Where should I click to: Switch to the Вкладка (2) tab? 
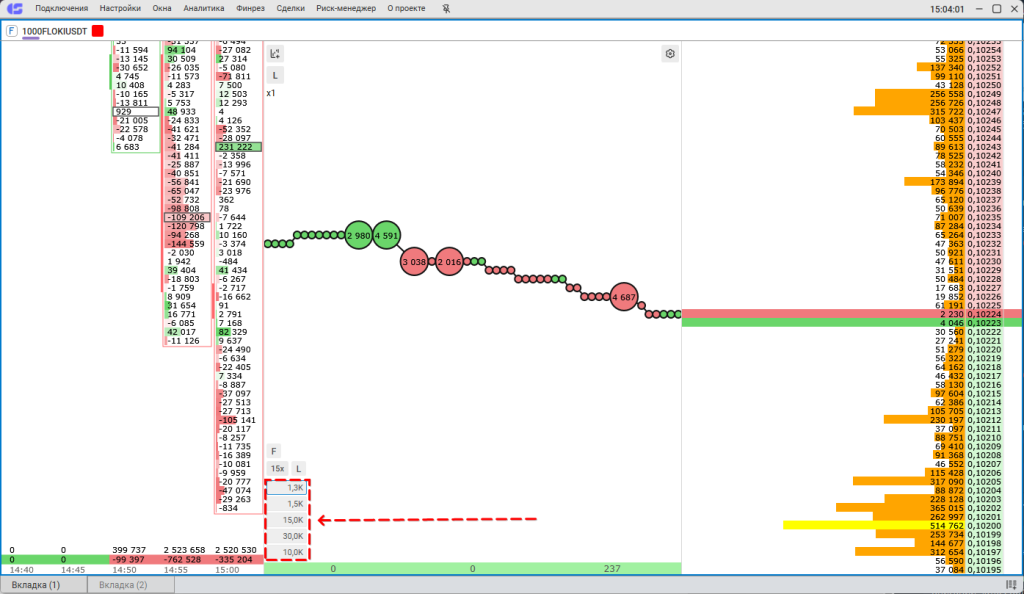[x=125, y=584]
